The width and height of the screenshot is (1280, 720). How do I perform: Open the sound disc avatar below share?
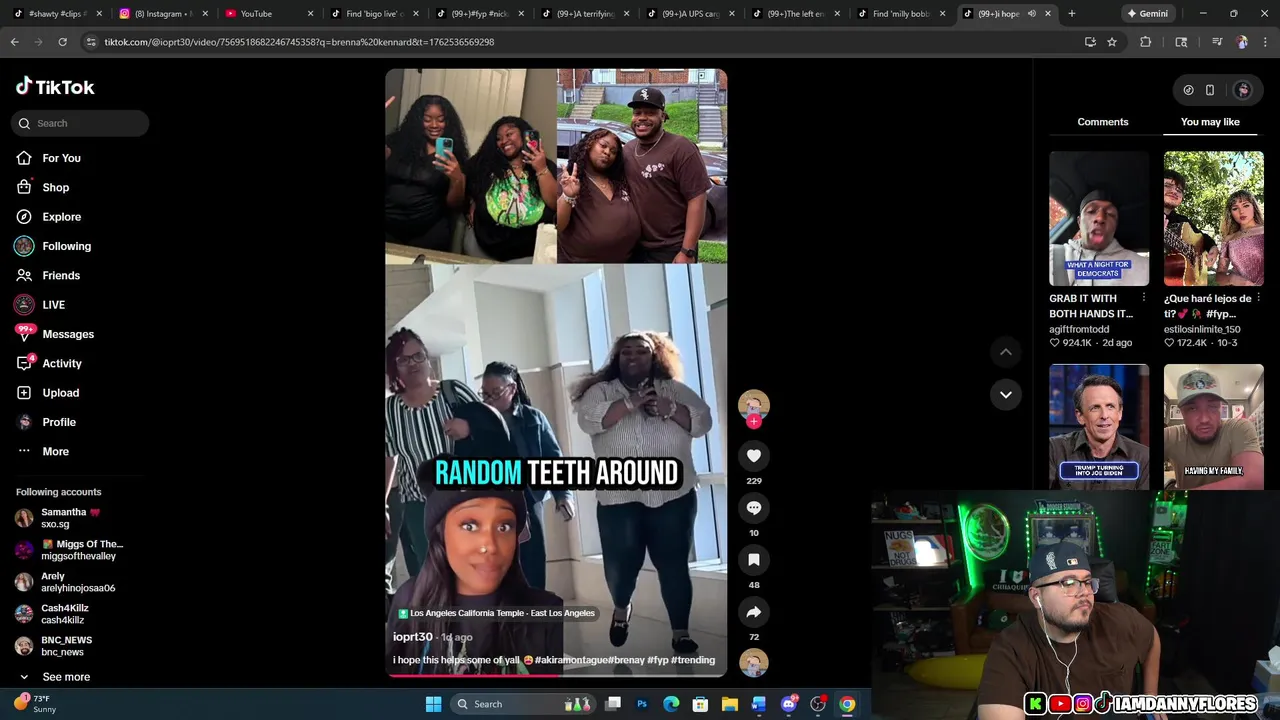(754, 662)
